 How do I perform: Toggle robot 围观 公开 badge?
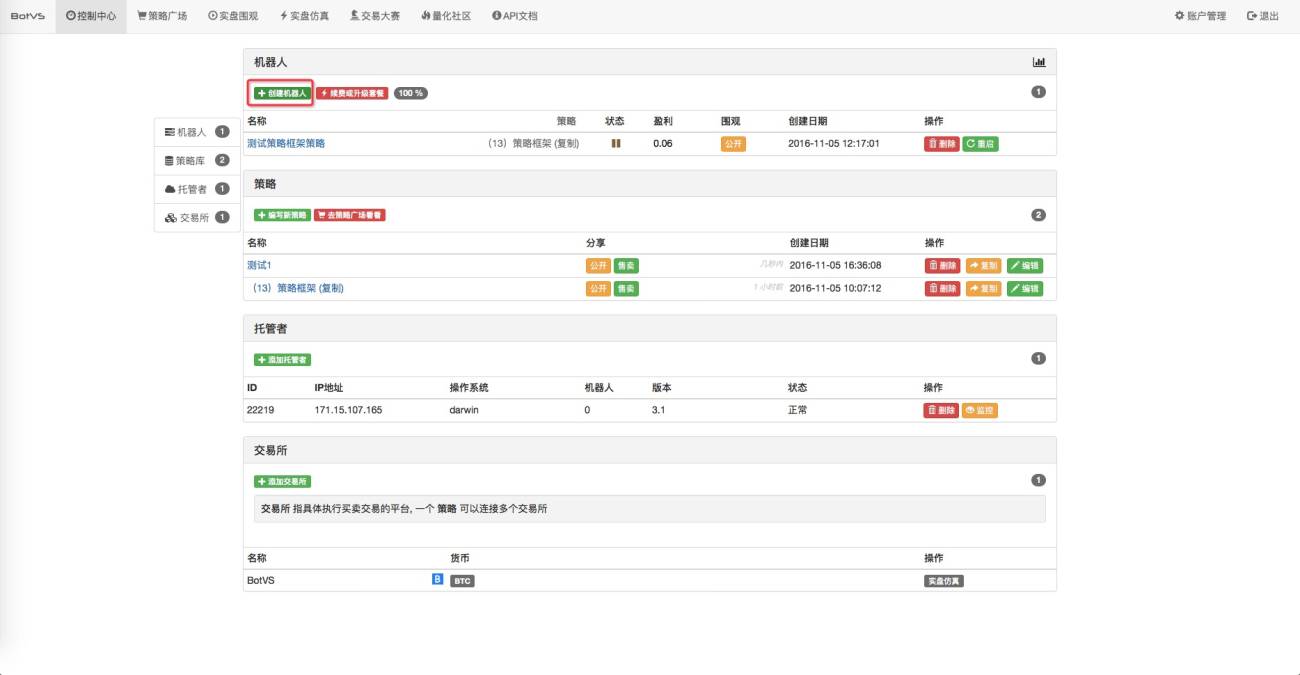click(733, 144)
